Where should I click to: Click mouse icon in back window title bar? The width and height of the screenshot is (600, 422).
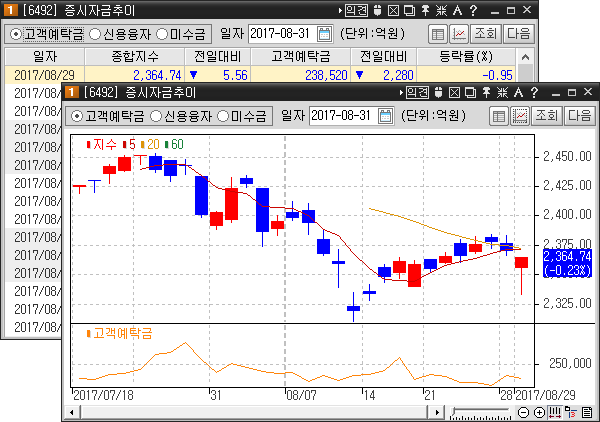377,10
